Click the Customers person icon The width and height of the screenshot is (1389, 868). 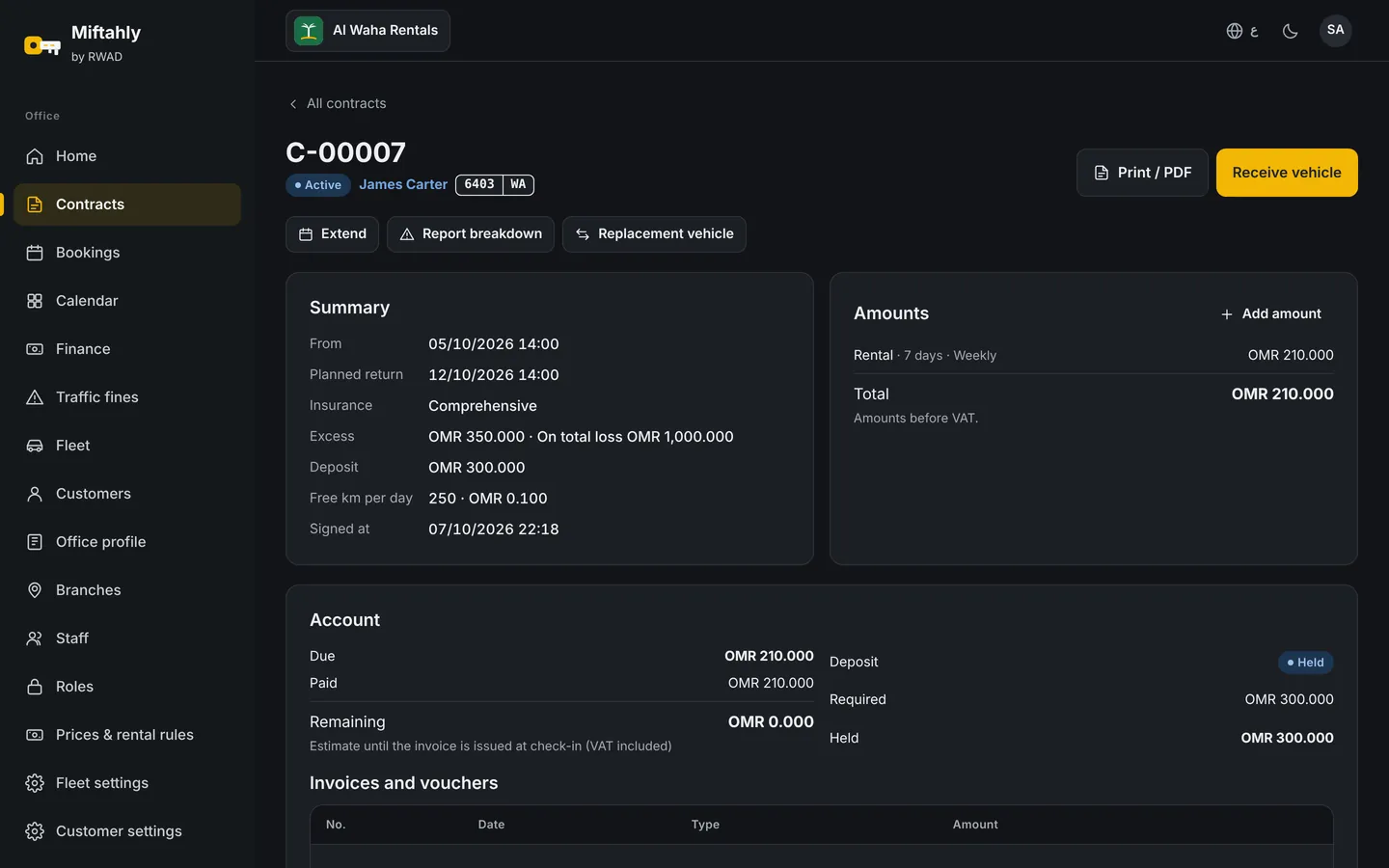tap(35, 494)
